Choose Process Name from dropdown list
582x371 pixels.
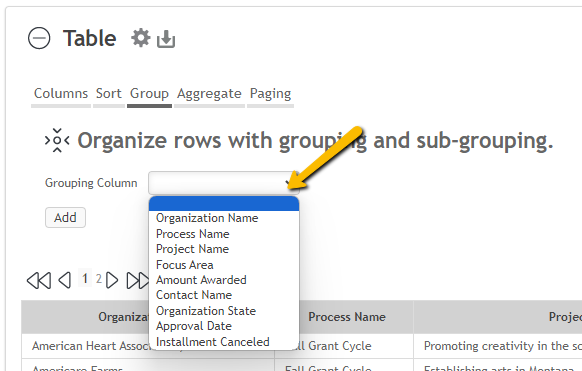click(224, 234)
